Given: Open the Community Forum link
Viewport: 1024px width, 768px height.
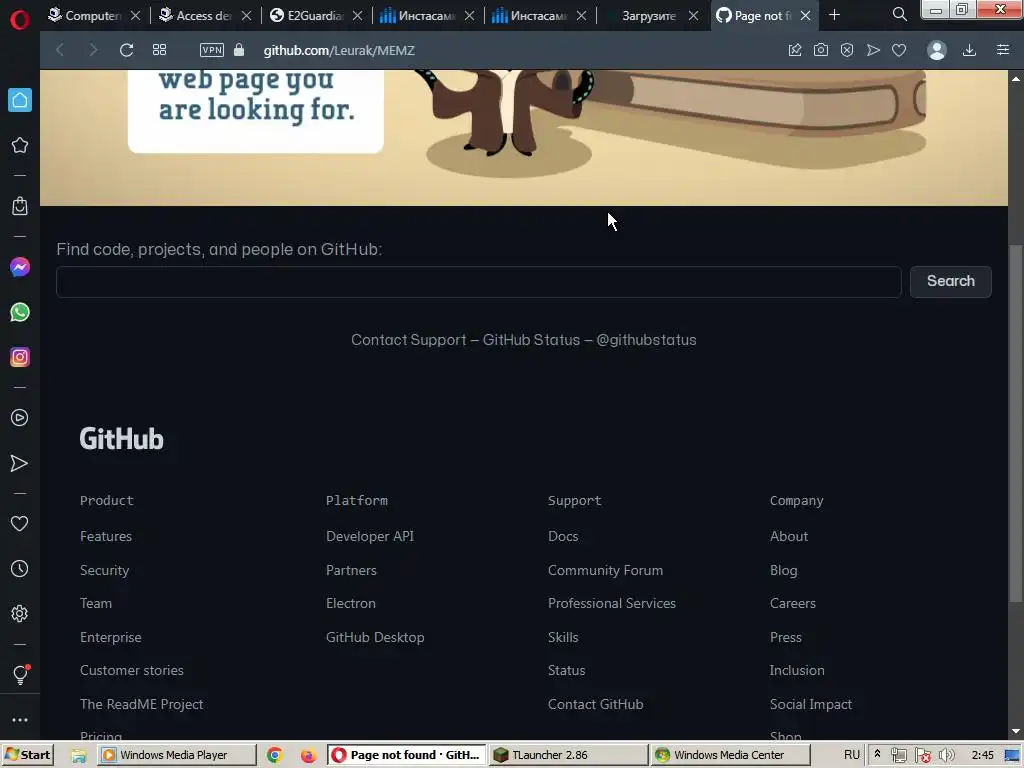Looking at the screenshot, I should coord(605,570).
